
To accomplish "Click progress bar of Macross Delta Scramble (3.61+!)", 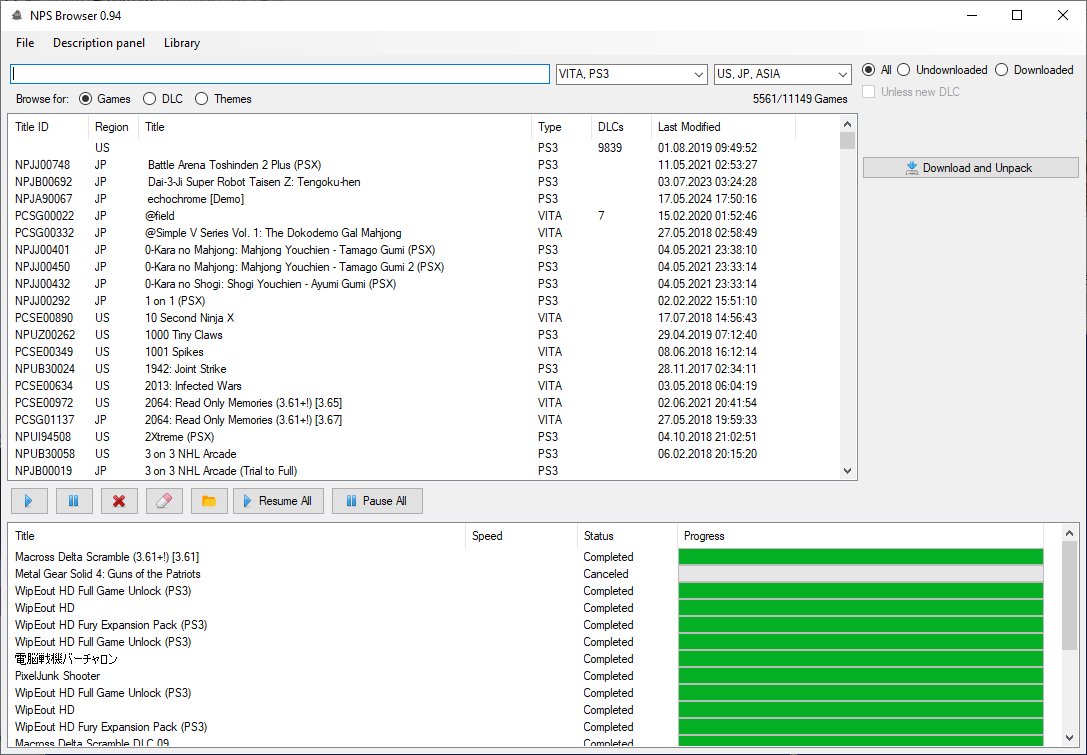I will tap(860, 557).
